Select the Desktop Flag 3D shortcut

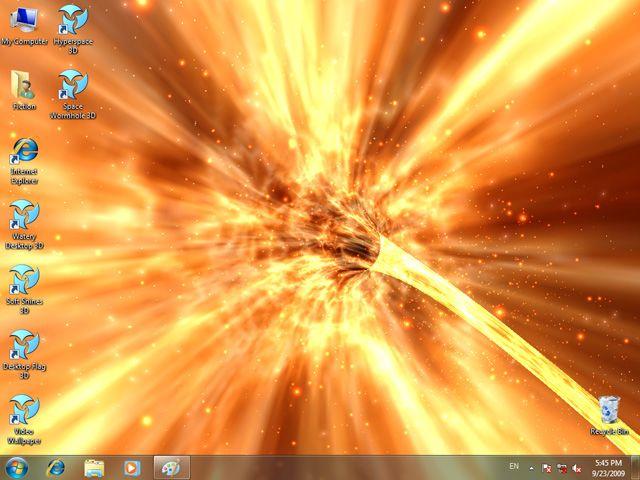click(x=24, y=354)
